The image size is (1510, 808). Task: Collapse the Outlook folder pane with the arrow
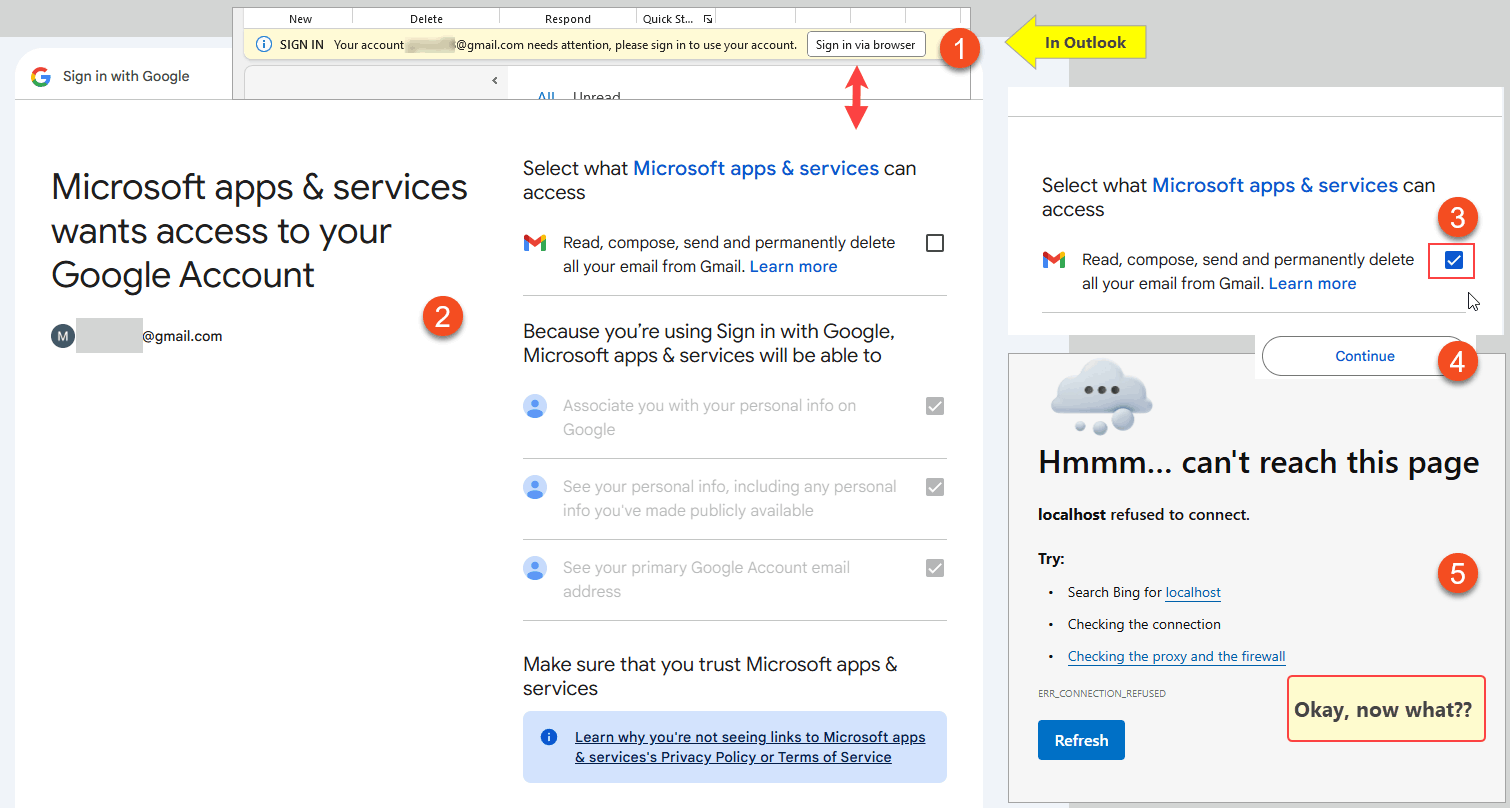pyautogui.click(x=495, y=80)
